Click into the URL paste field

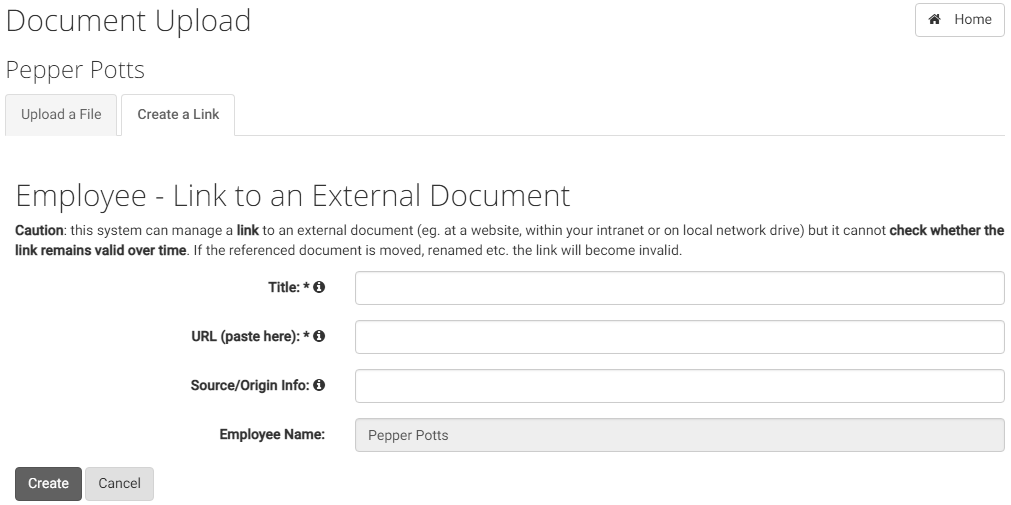coord(680,337)
